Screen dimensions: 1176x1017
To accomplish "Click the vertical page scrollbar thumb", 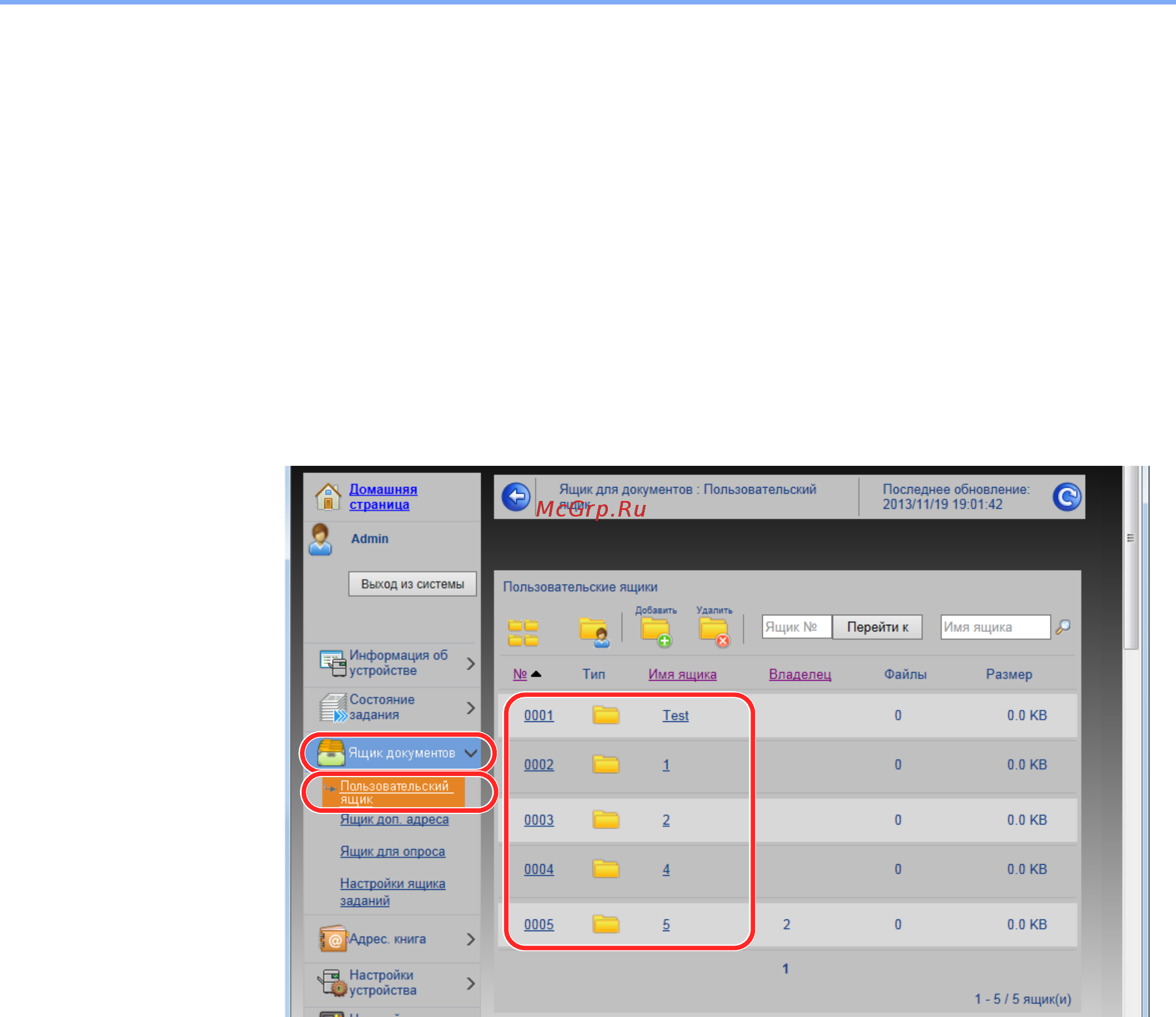I will tap(1131, 557).
